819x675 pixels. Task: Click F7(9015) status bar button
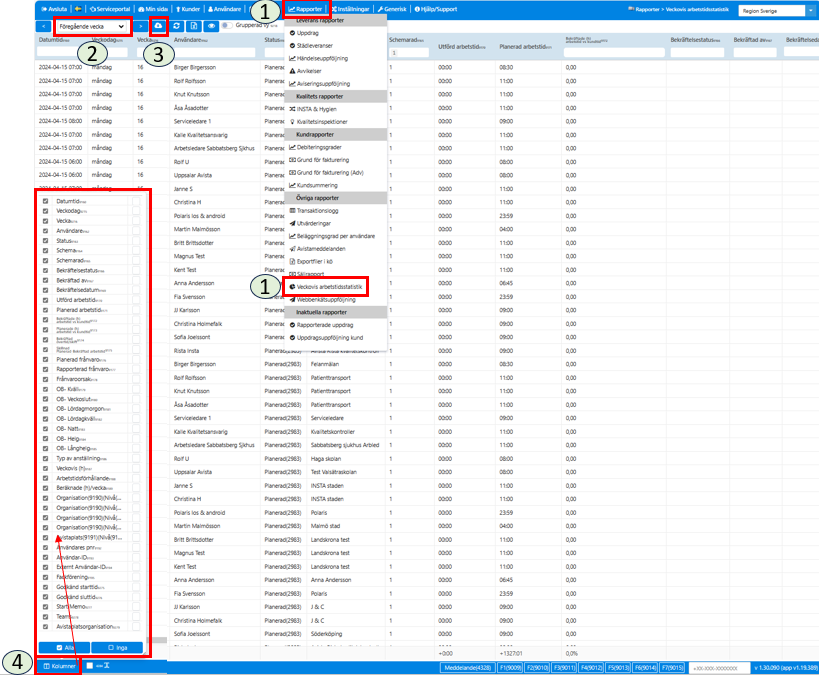[x=673, y=668]
